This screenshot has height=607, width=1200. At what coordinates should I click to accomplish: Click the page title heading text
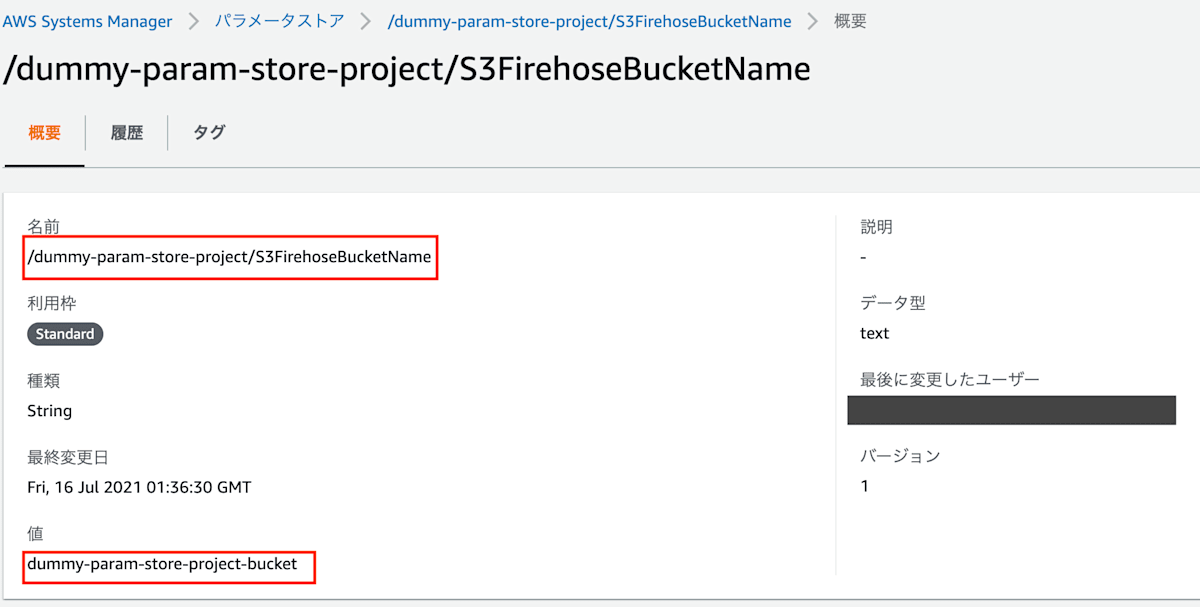coord(406,69)
